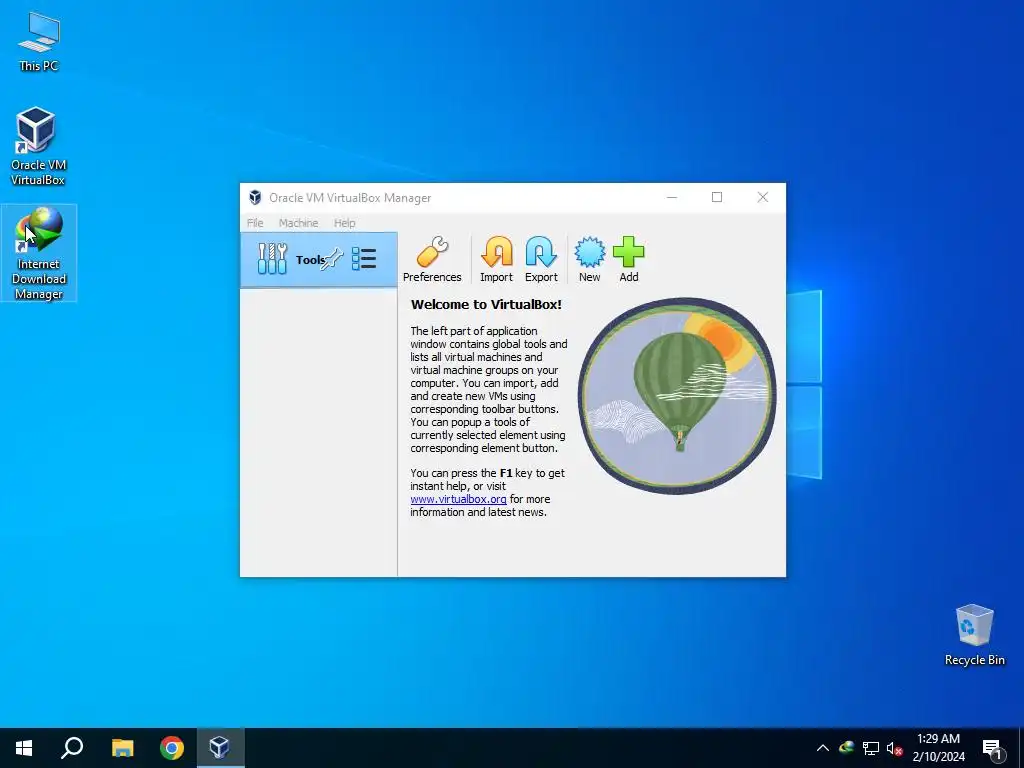Click the pin icon beside Tools
The width and height of the screenshot is (1024, 768).
[x=332, y=259]
